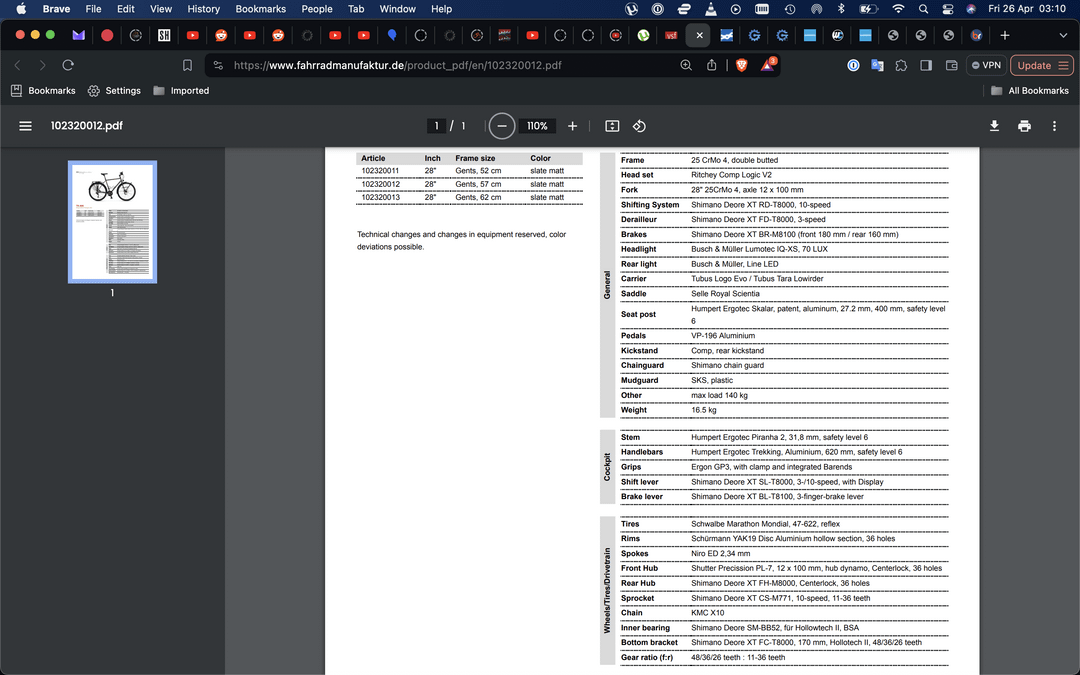Screen dimensions: 1080x675
Task: Open Bookmarks in bookmarks bar
Action: (43, 90)
